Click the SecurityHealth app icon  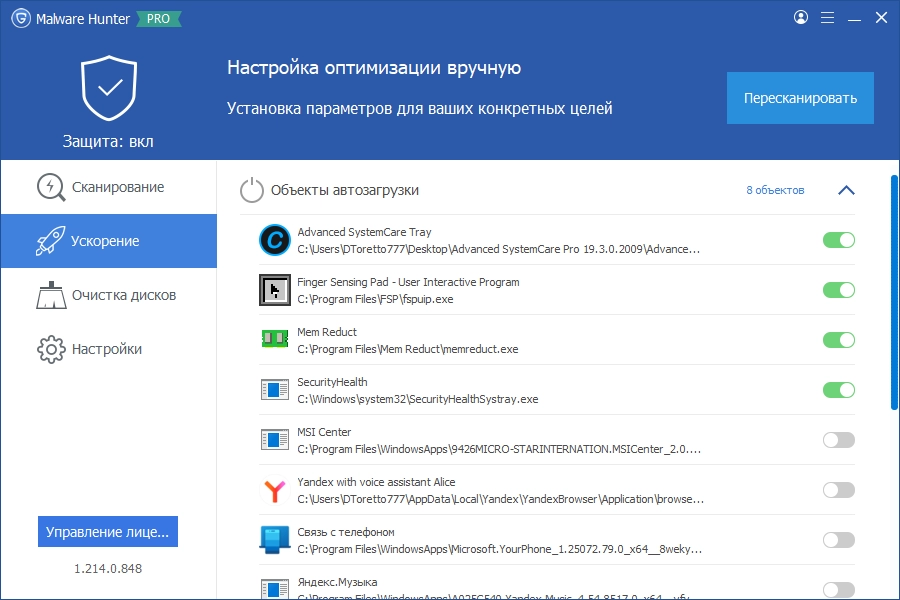(x=275, y=390)
